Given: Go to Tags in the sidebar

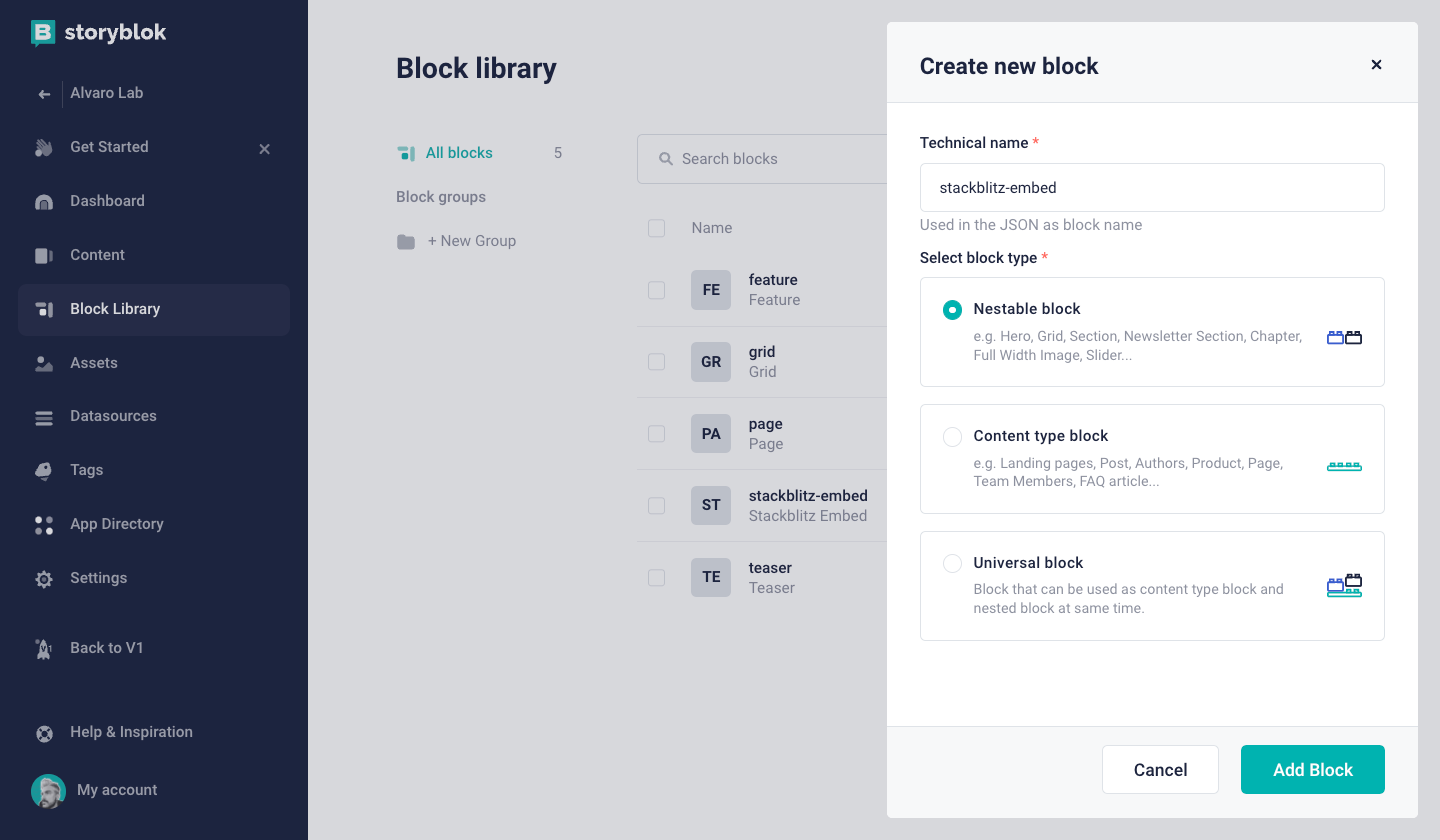Looking at the screenshot, I should 86,470.
